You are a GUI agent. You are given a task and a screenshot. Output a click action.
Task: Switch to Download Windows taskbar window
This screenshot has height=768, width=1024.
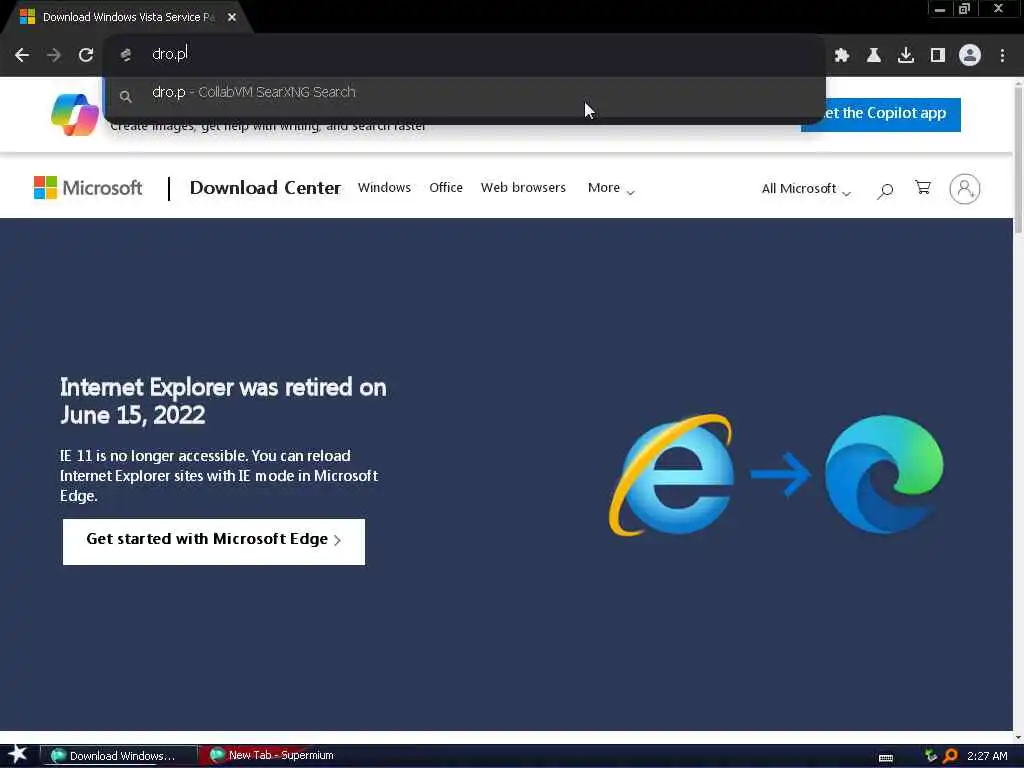(119, 756)
